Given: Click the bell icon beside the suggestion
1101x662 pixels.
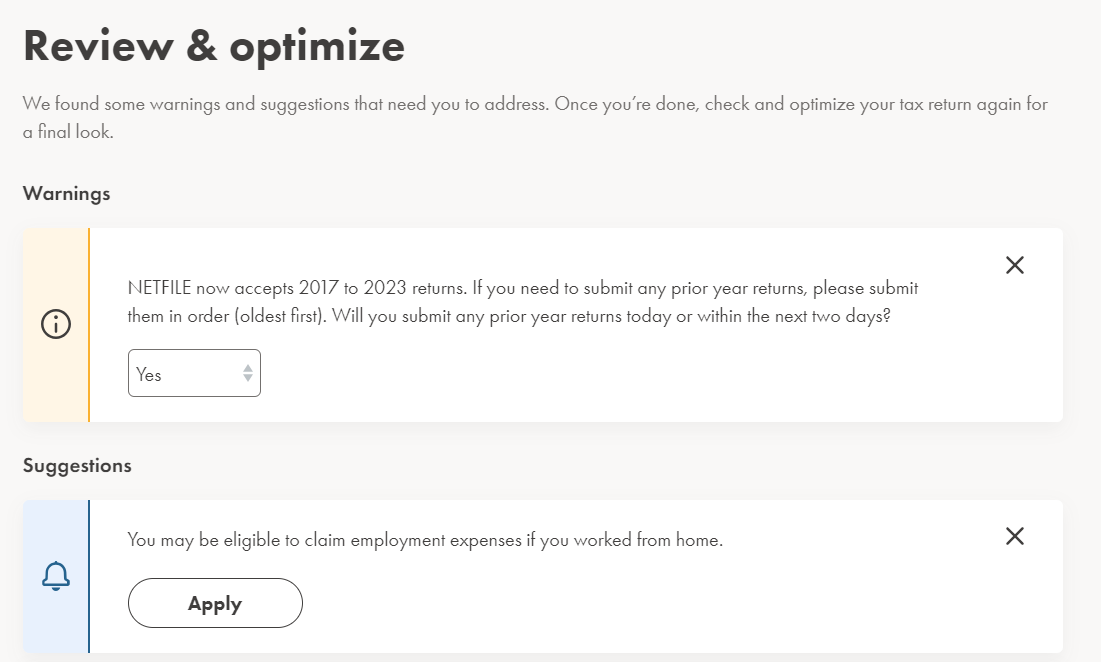Looking at the screenshot, I should coord(56,576).
